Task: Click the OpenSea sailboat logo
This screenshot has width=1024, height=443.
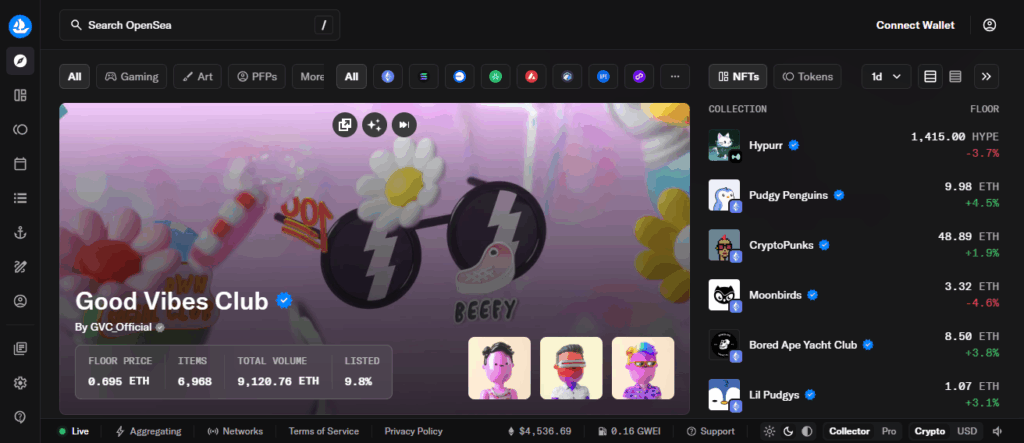Action: click(20, 24)
